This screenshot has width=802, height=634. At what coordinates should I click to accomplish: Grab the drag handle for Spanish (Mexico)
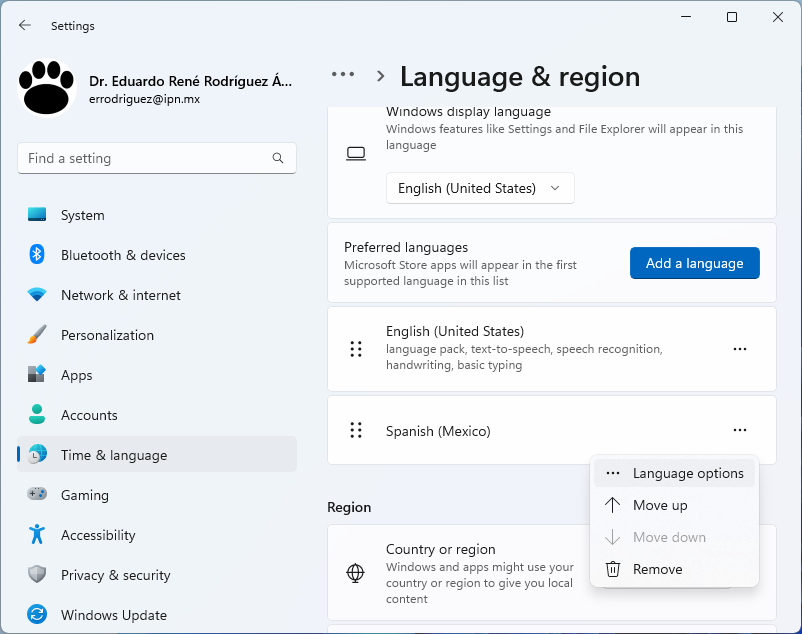(x=355, y=430)
